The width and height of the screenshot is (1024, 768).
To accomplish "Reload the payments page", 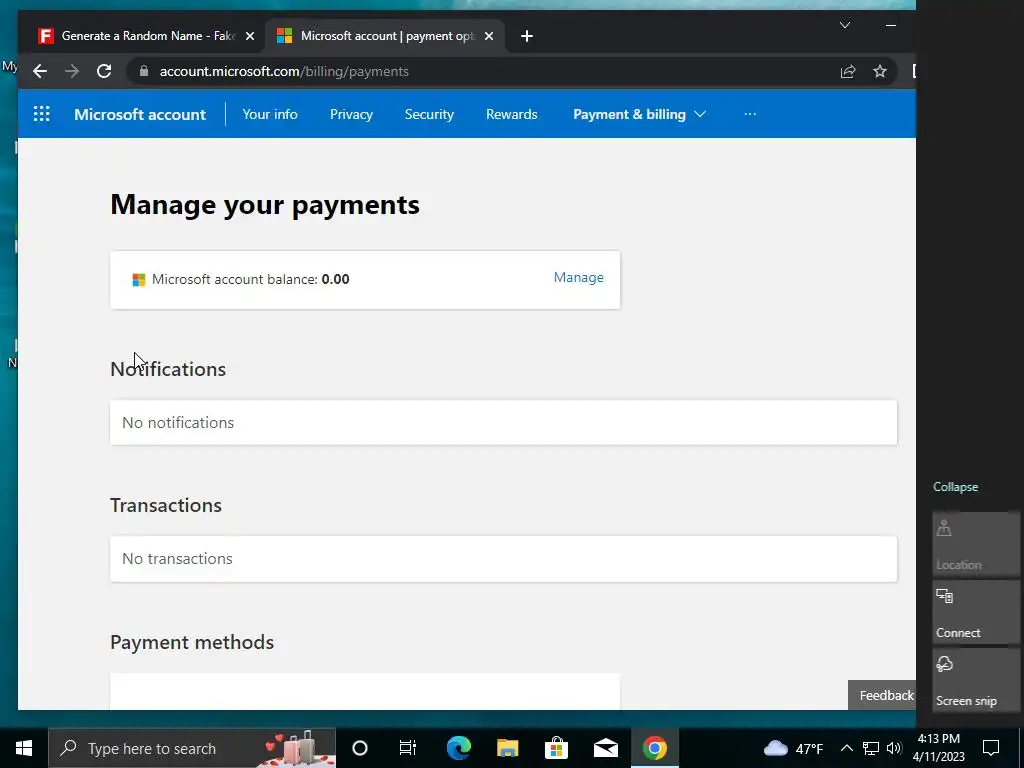I will click(104, 71).
